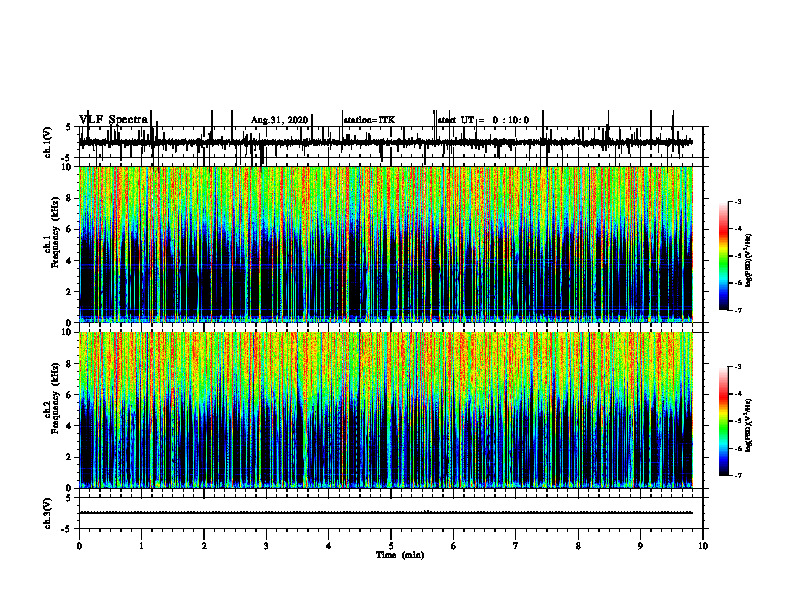Screen dimensions: 792x612
Task: Click time-axis tick label "8"
Action: tap(578, 546)
